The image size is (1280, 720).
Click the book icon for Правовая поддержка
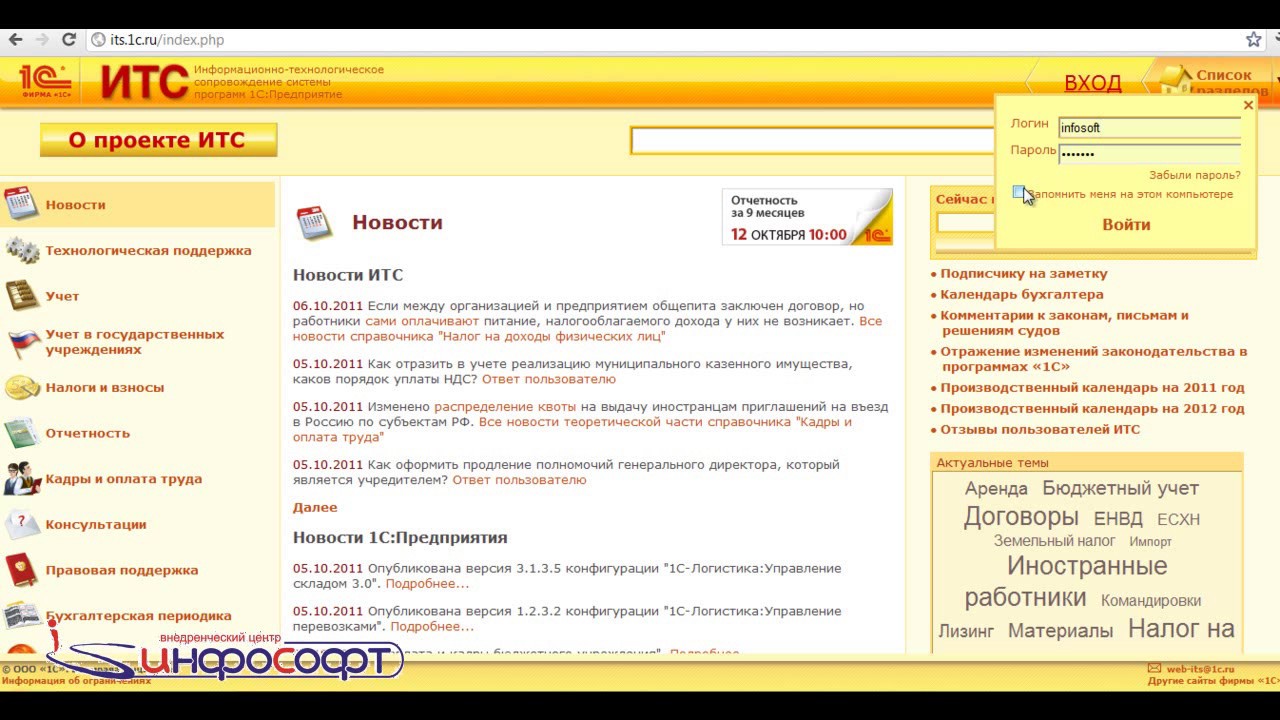21,570
